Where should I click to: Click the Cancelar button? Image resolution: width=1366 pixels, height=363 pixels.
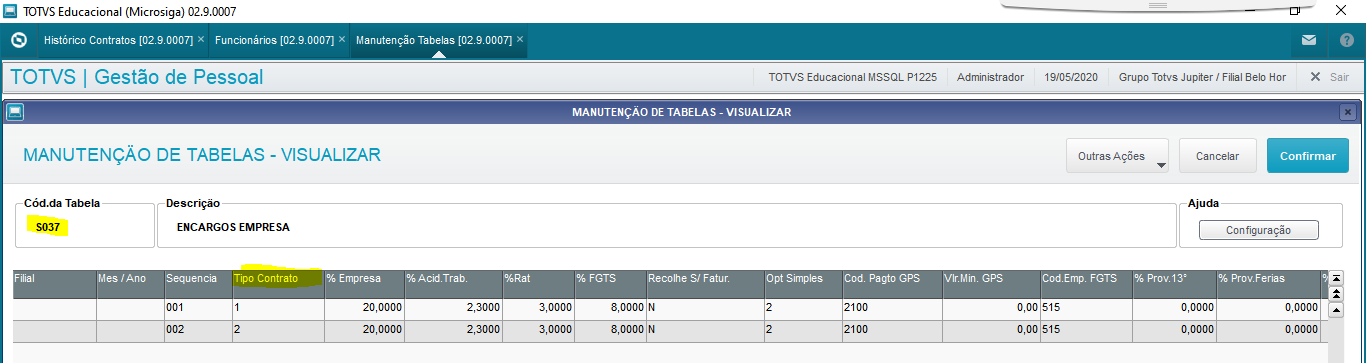(1218, 156)
